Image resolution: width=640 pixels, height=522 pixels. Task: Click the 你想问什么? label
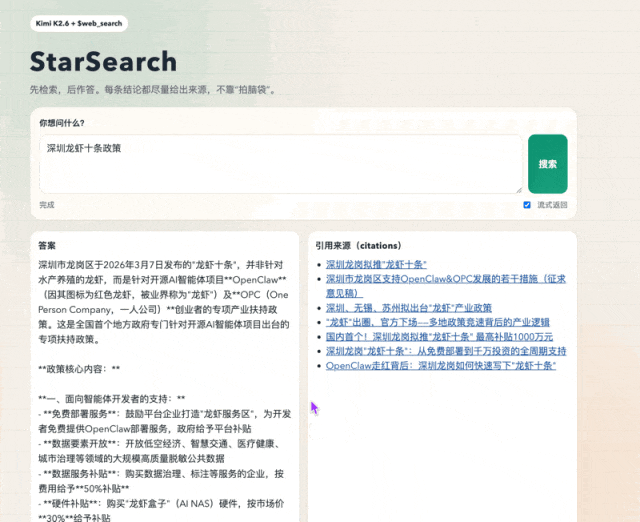62,123
